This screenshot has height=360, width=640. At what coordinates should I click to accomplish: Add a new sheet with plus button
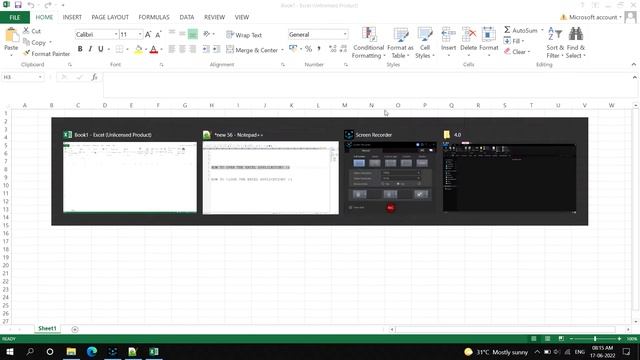coord(75,329)
